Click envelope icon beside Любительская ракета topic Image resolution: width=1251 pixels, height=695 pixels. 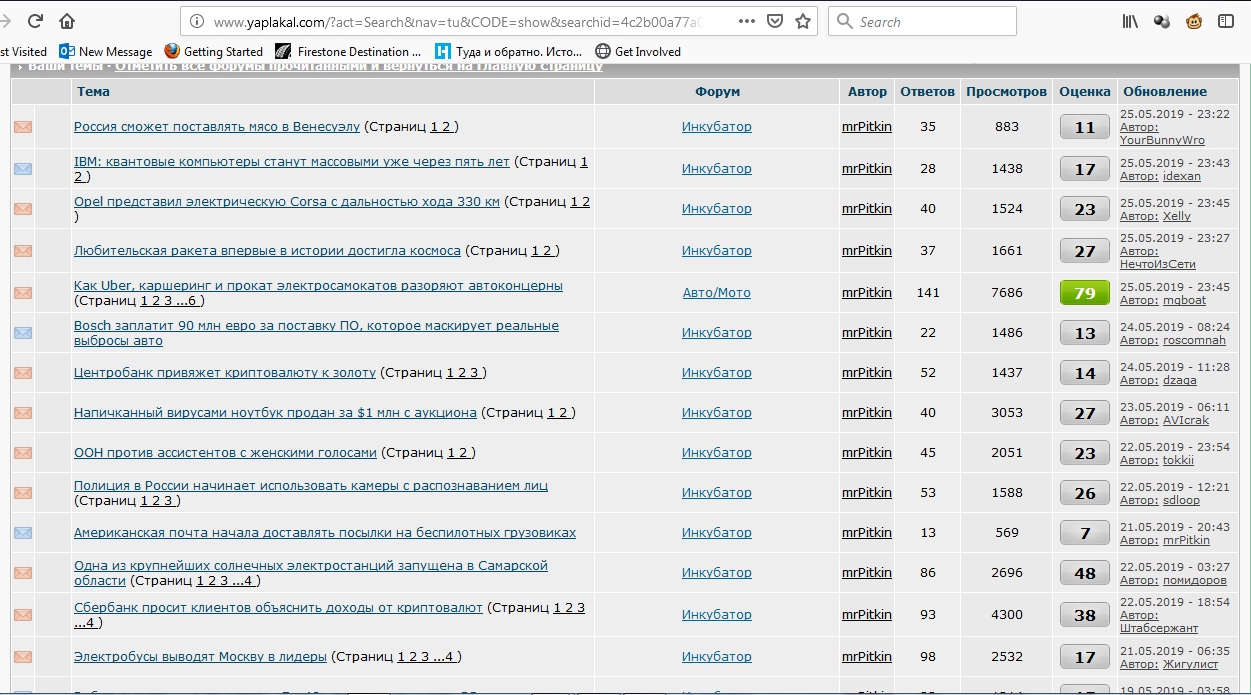[22, 251]
